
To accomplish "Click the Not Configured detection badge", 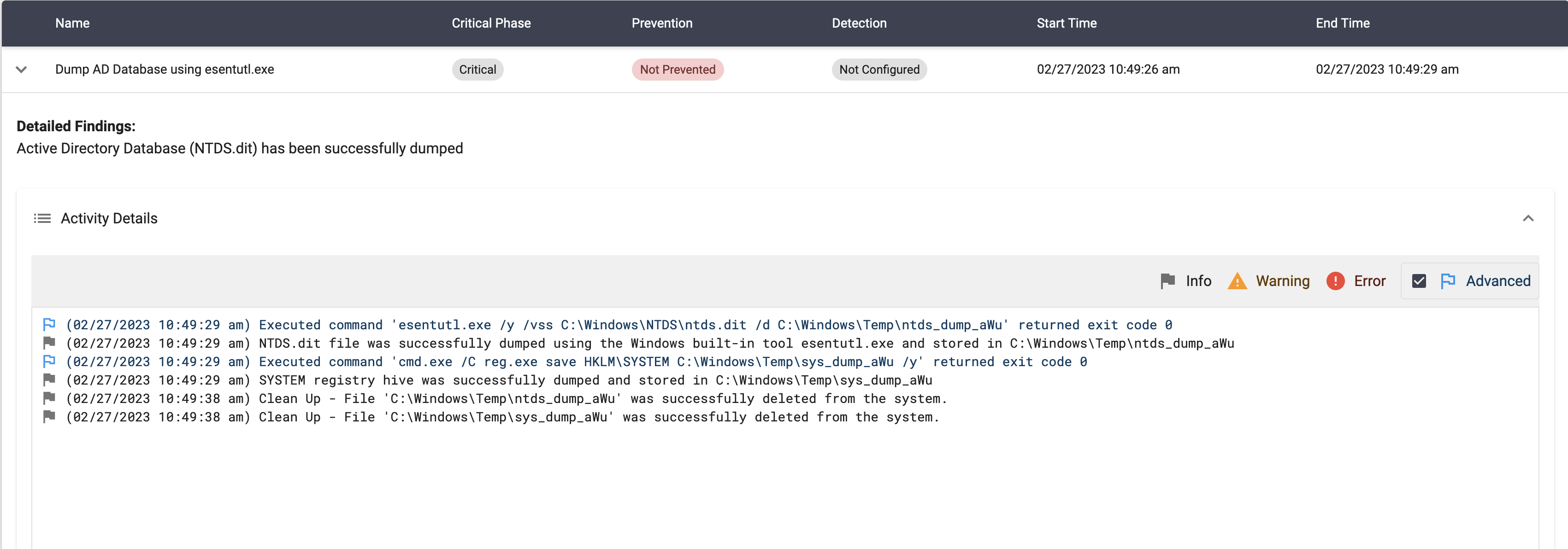I will [879, 69].
